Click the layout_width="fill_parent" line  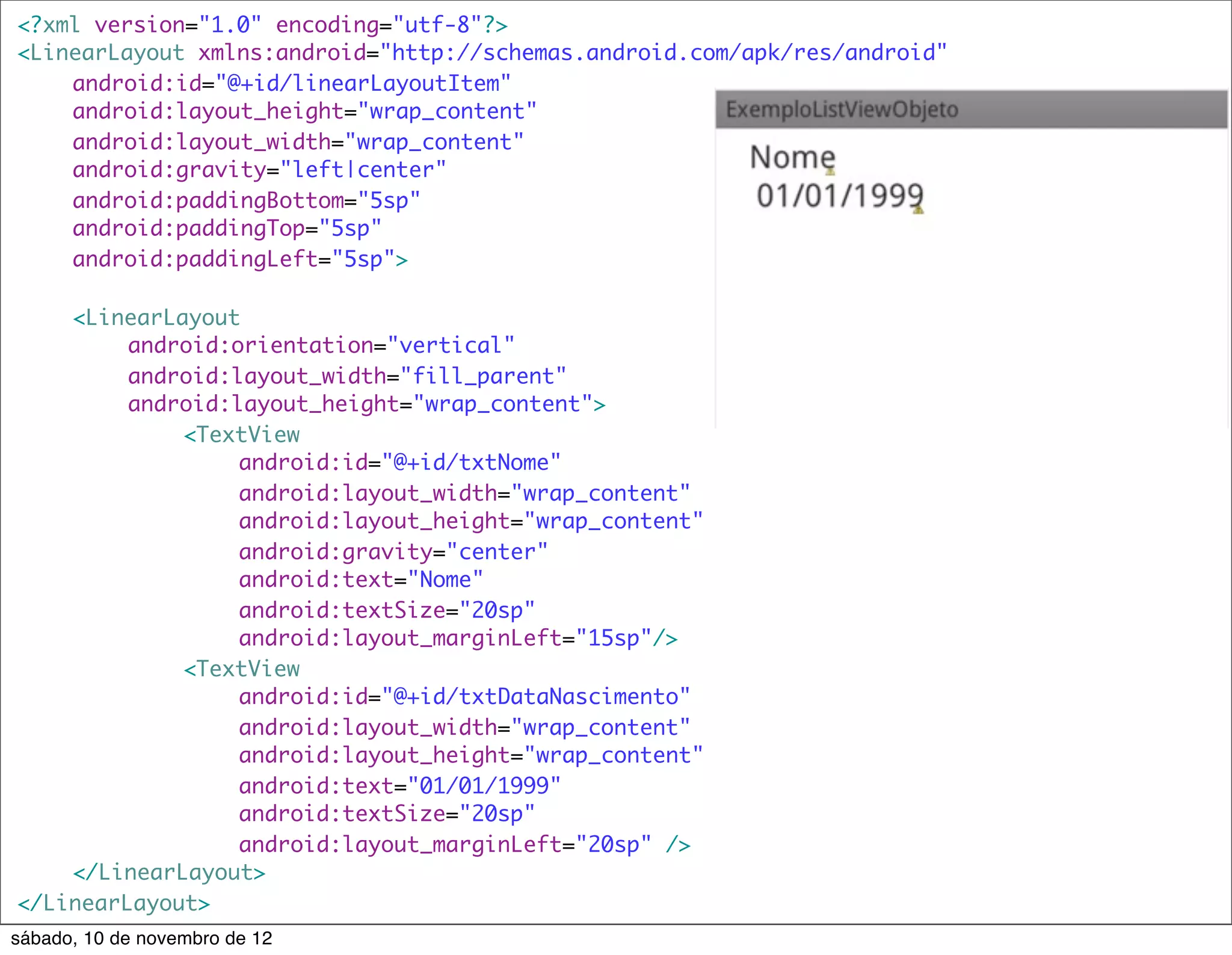[x=347, y=376]
